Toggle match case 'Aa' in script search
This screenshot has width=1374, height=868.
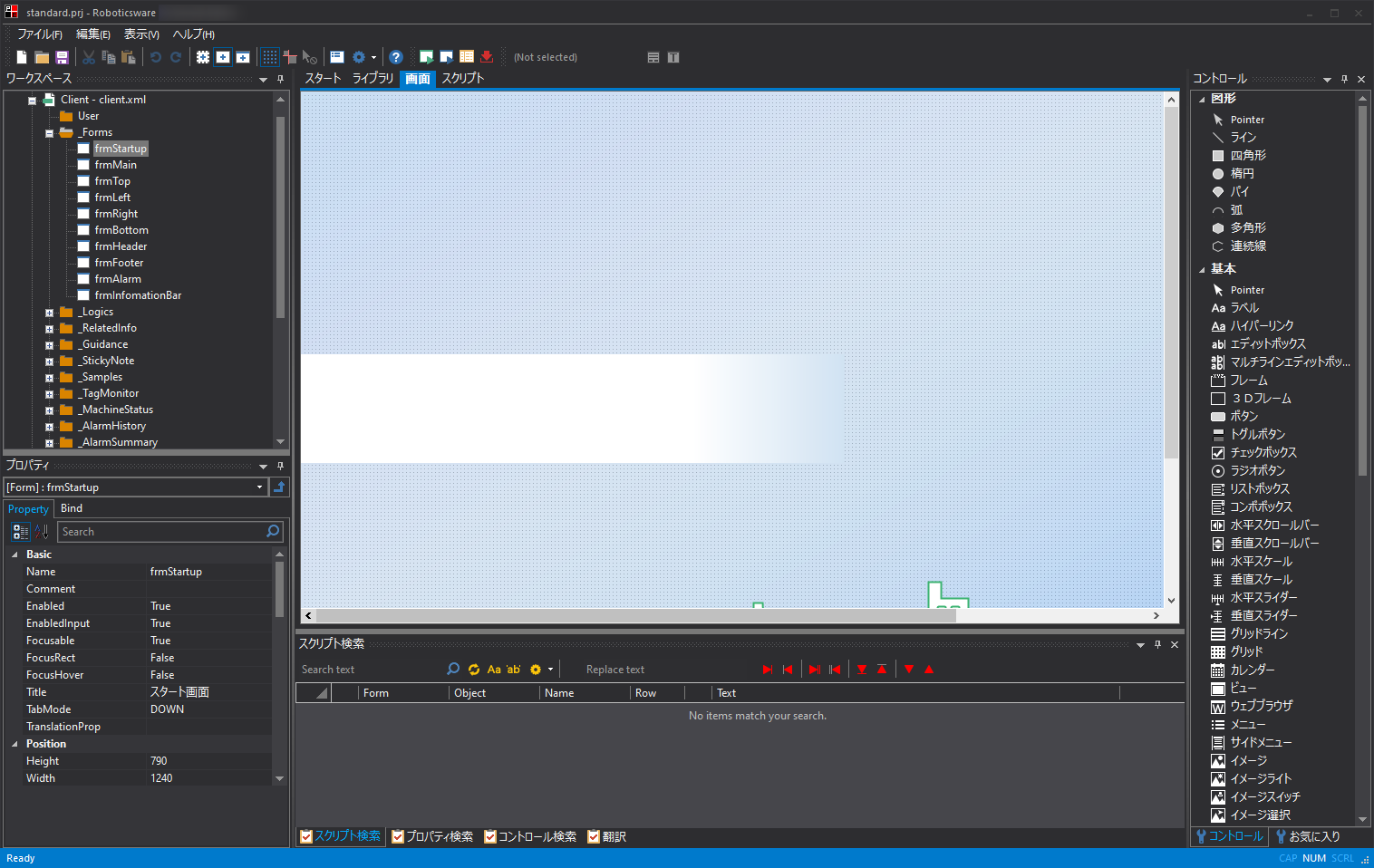click(494, 670)
